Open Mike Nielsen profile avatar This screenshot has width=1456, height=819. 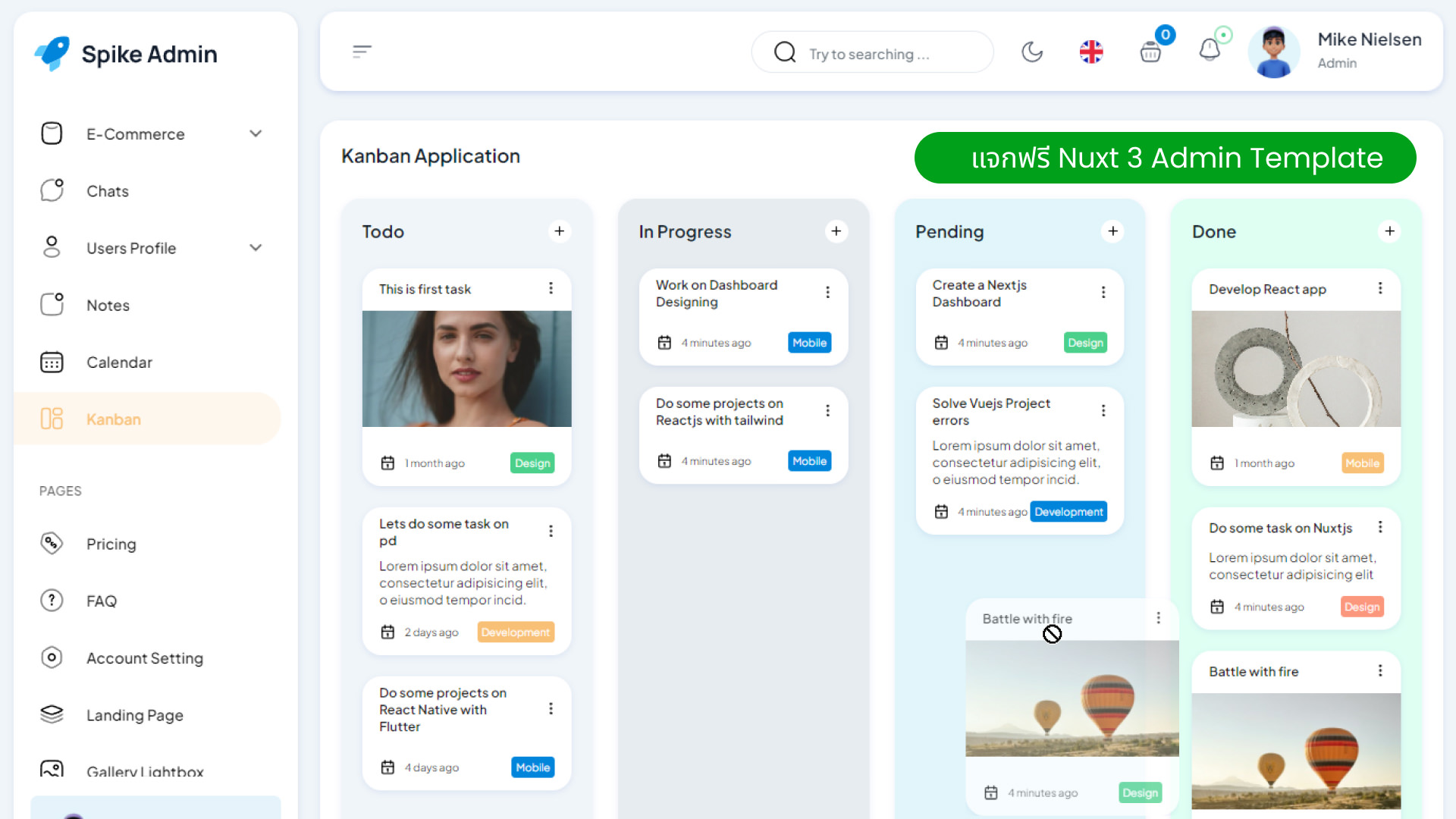coord(1274,52)
